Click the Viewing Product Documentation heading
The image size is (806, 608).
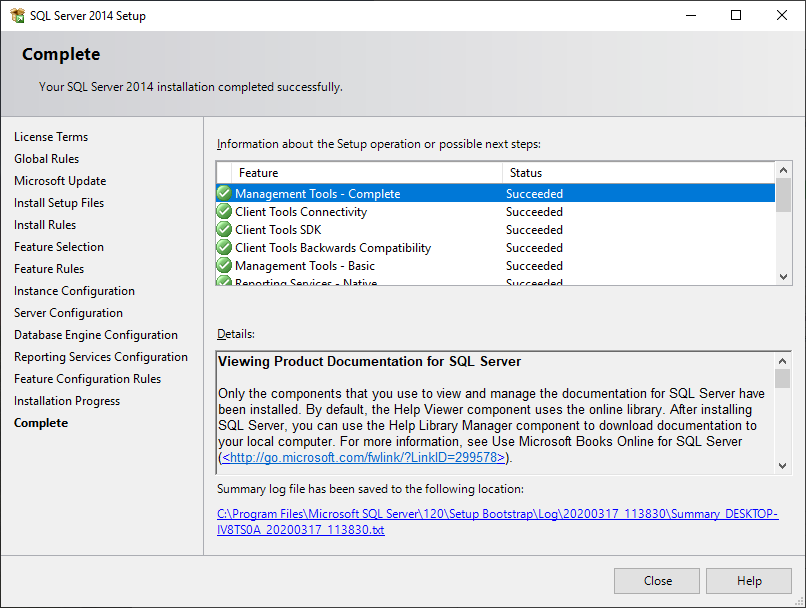tap(369, 361)
